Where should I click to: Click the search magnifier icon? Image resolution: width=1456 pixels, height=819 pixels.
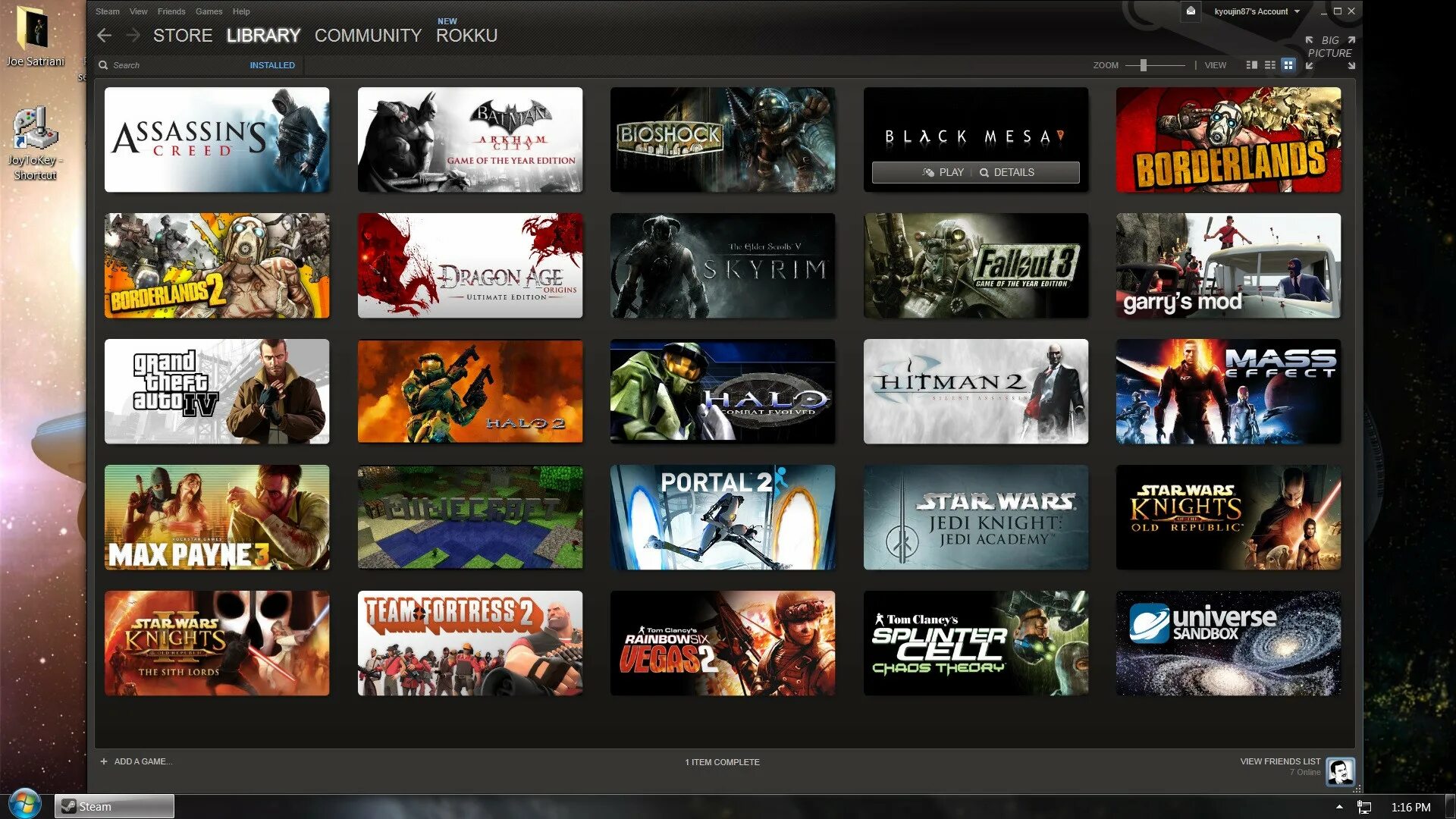pyautogui.click(x=103, y=65)
